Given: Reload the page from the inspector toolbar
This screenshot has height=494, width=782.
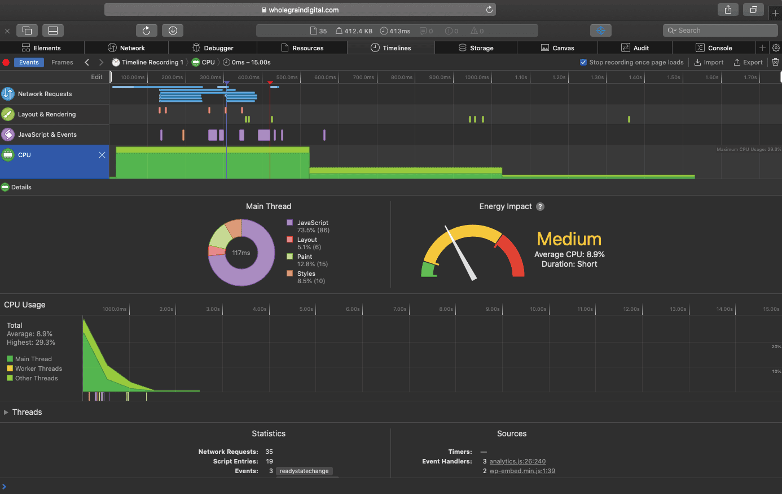Looking at the screenshot, I should click(x=147, y=31).
